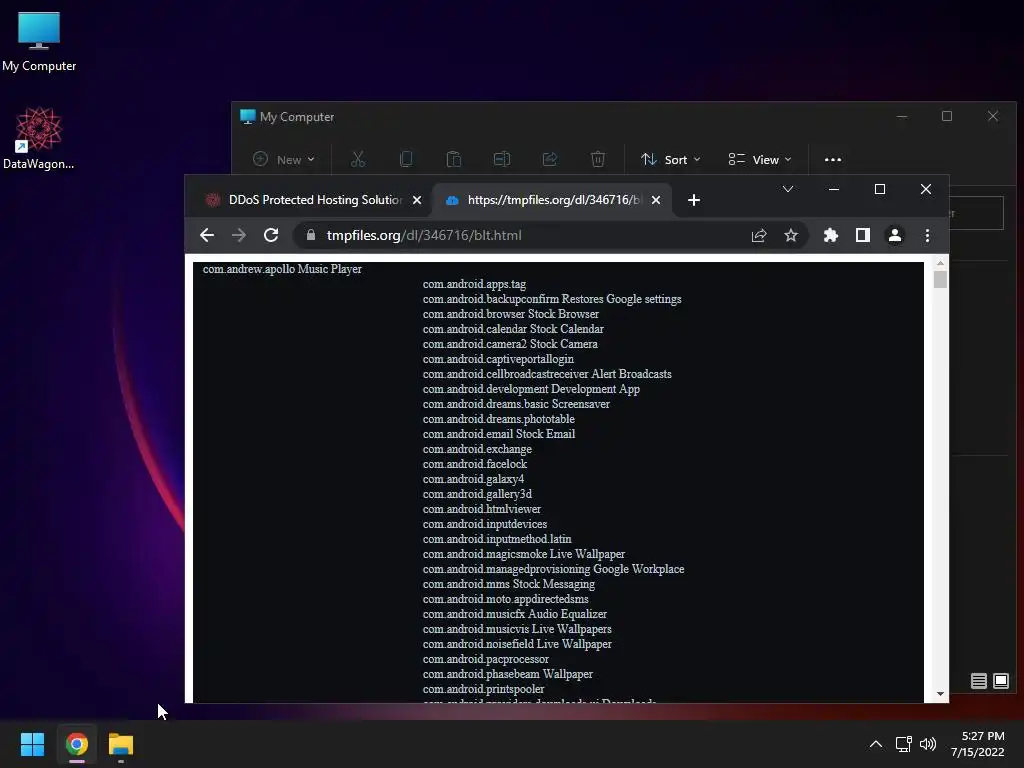Click Chrome in the taskbar

pos(76,744)
